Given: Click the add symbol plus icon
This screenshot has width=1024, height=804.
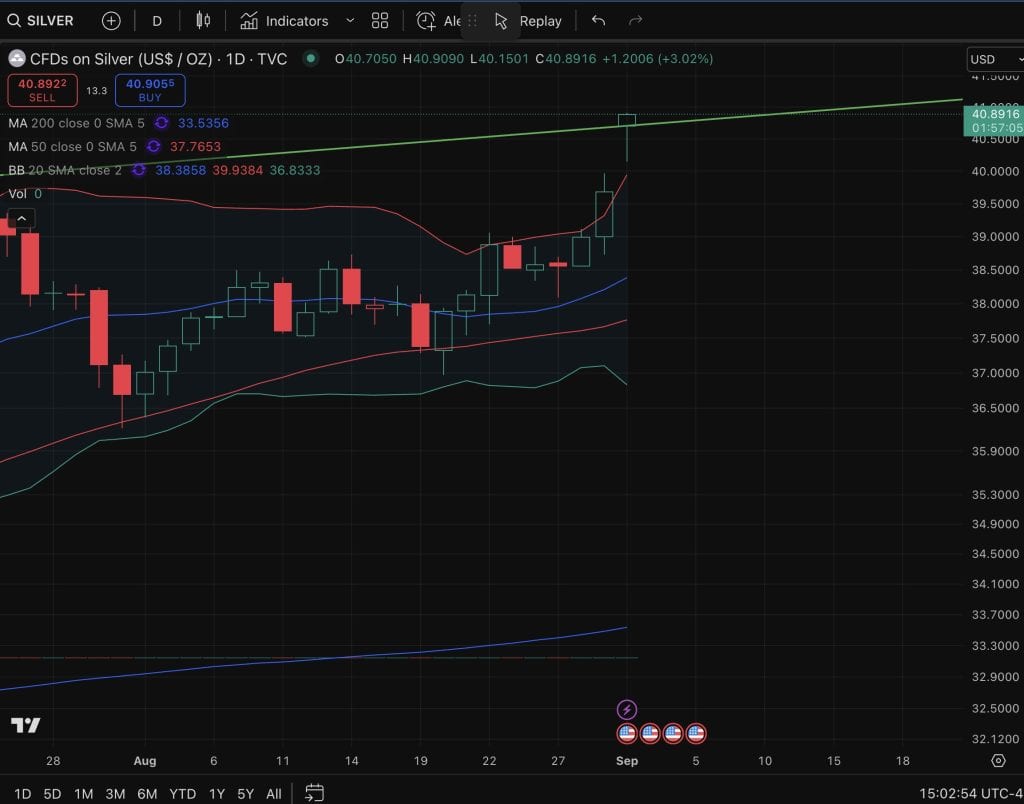Looking at the screenshot, I should (111, 21).
